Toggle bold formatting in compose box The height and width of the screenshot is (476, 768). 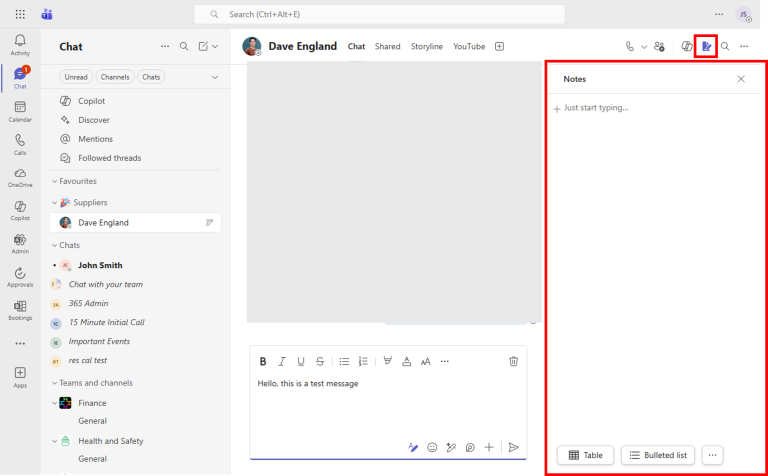coord(263,361)
